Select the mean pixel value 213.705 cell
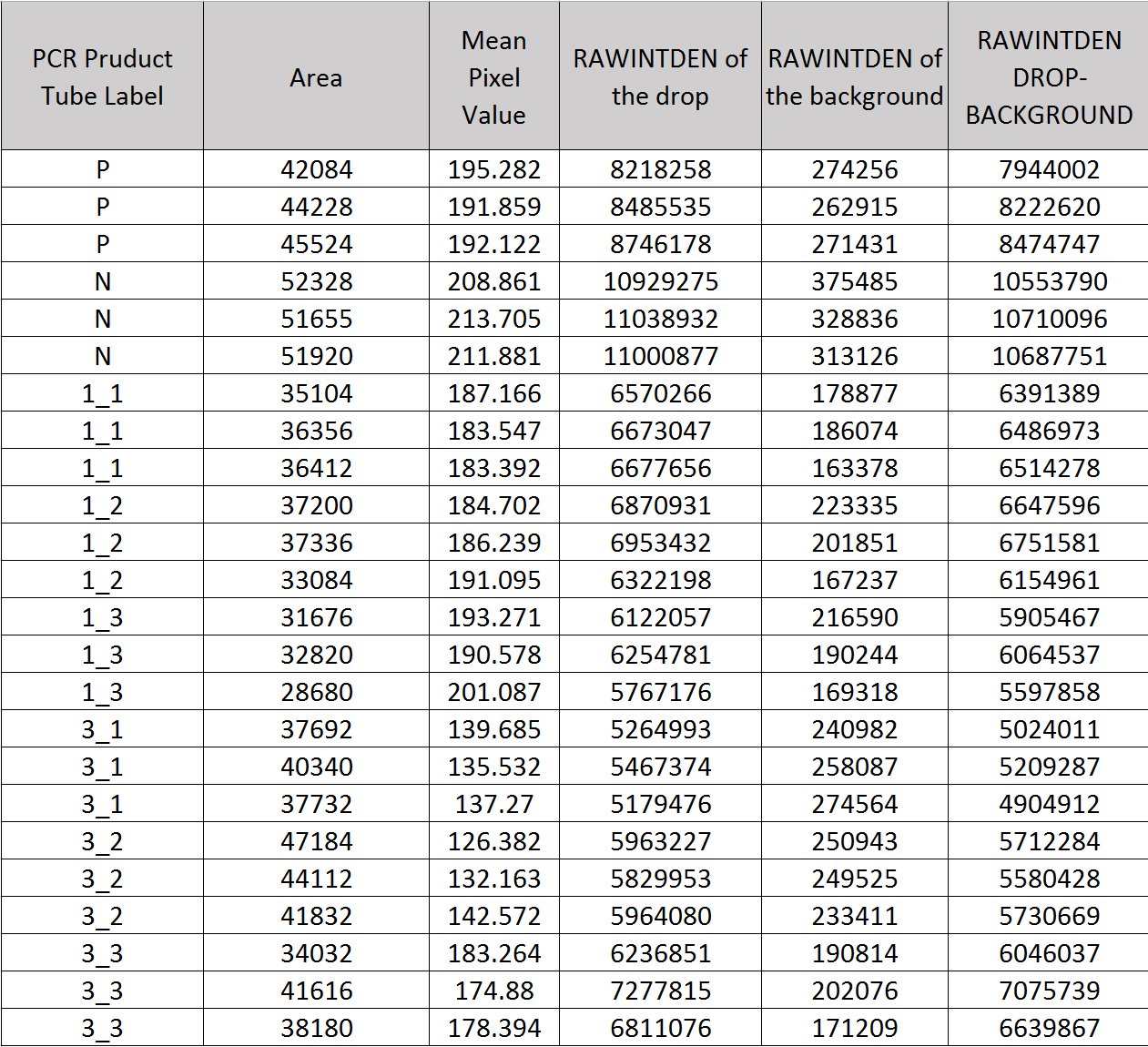This screenshot has width=1148, height=1047. 493,319
